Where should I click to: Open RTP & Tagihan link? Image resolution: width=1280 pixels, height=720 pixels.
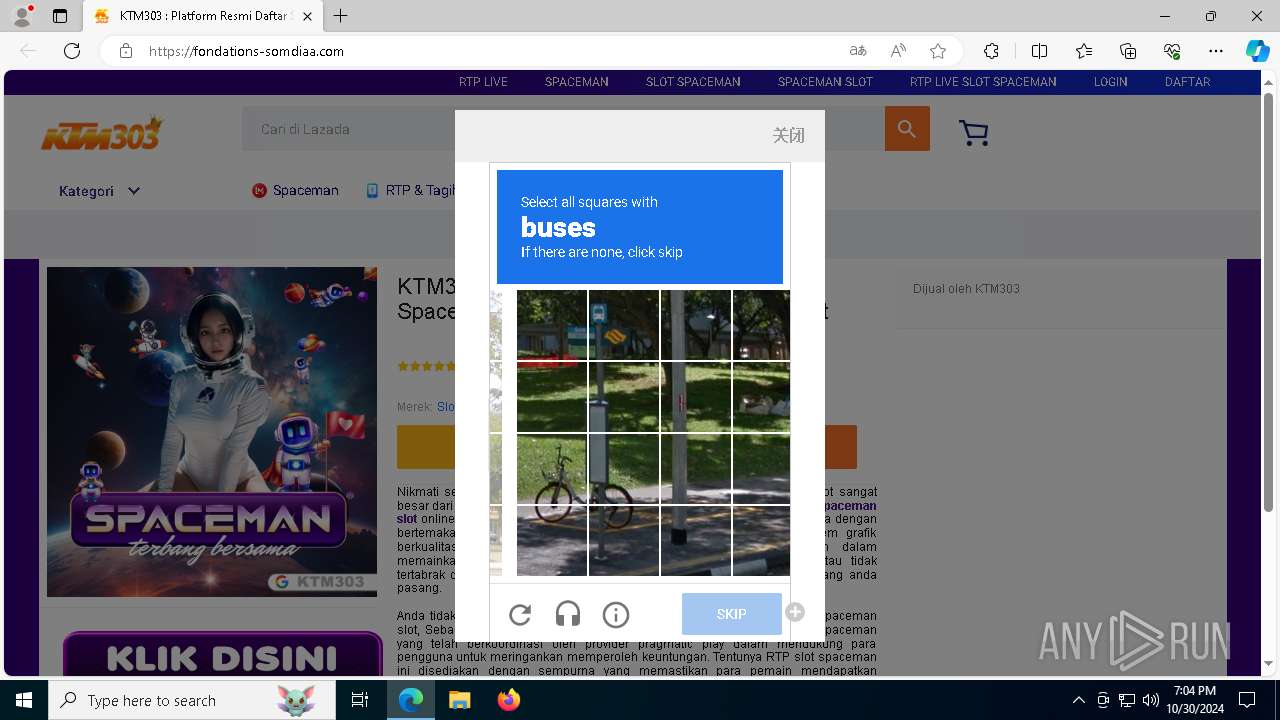click(x=410, y=190)
